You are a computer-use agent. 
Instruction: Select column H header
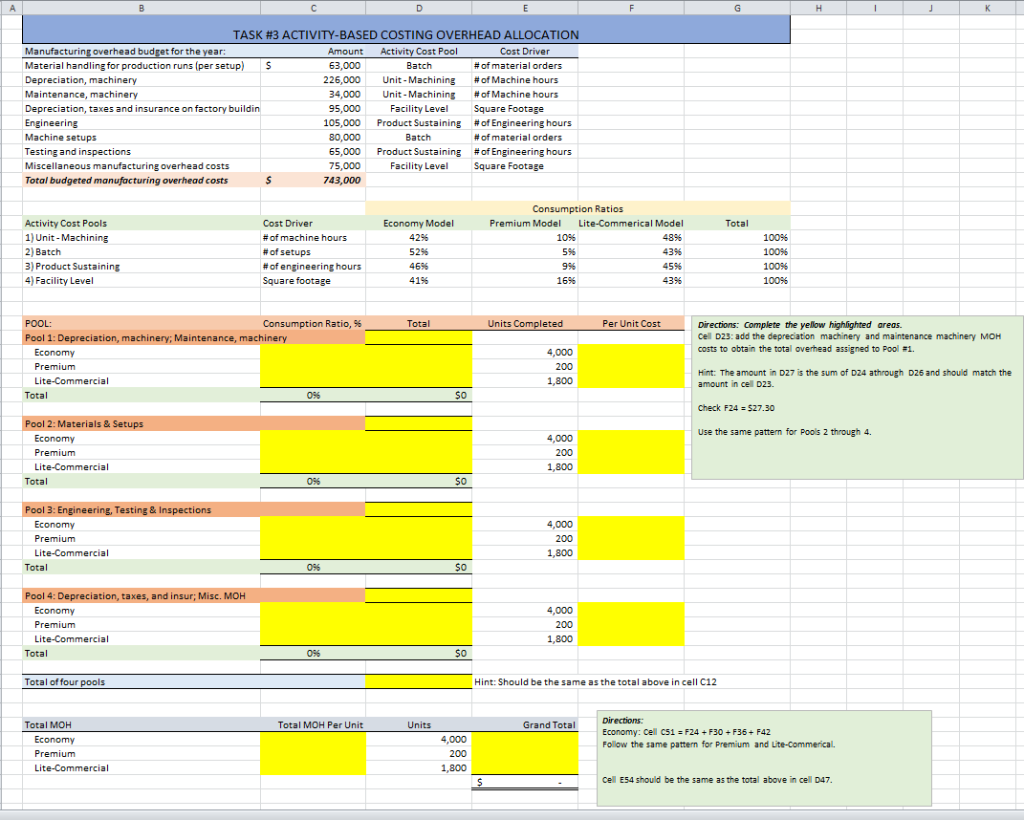pyautogui.click(x=818, y=7)
